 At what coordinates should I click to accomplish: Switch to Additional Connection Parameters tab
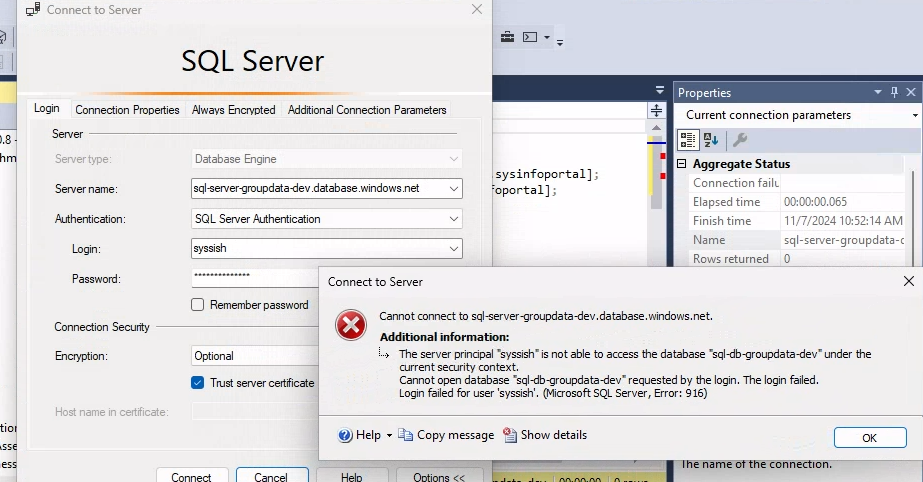click(367, 109)
